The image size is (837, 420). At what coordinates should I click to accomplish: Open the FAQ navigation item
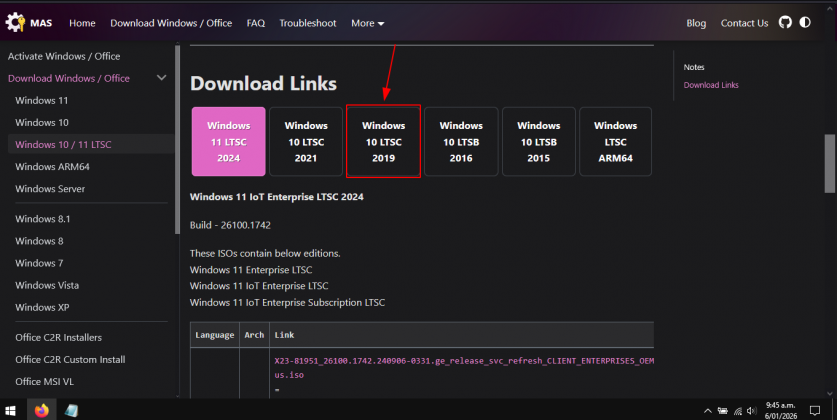(256, 23)
